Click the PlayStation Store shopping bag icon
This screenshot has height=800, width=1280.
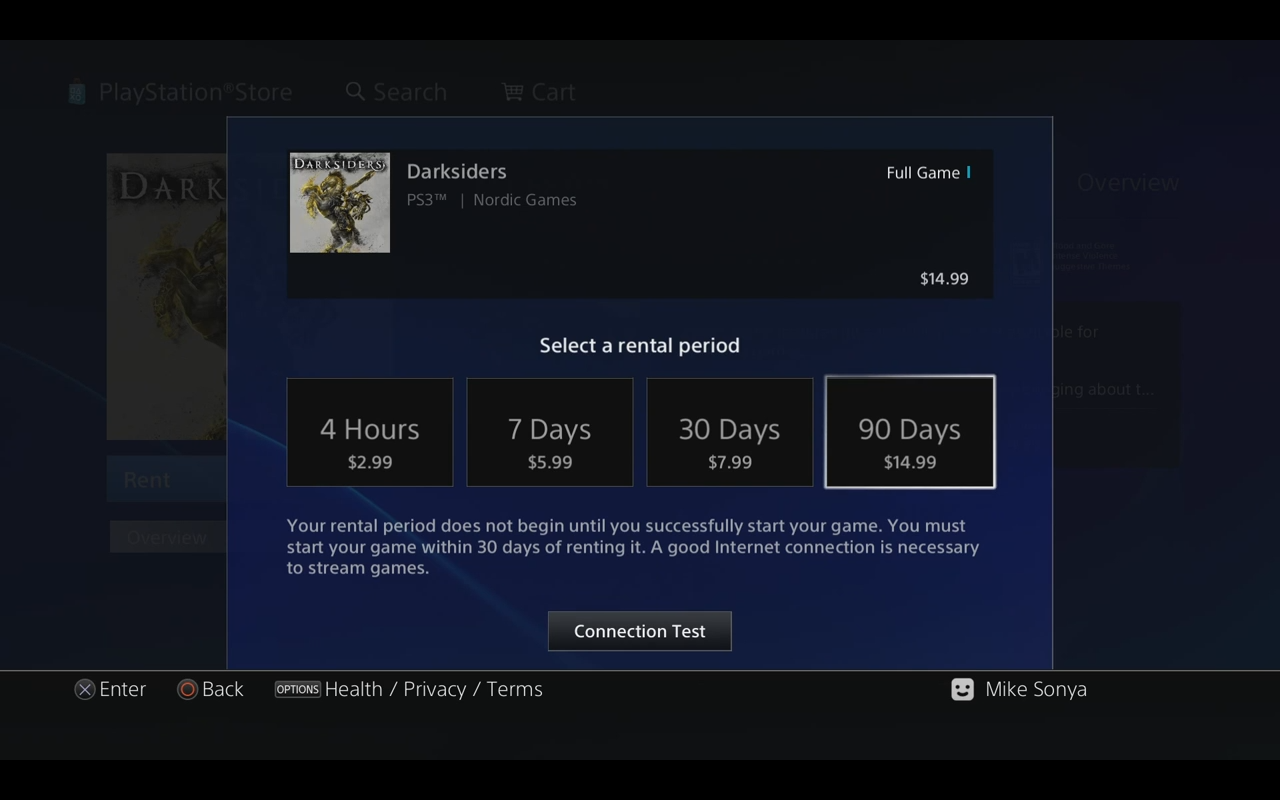[x=77, y=93]
